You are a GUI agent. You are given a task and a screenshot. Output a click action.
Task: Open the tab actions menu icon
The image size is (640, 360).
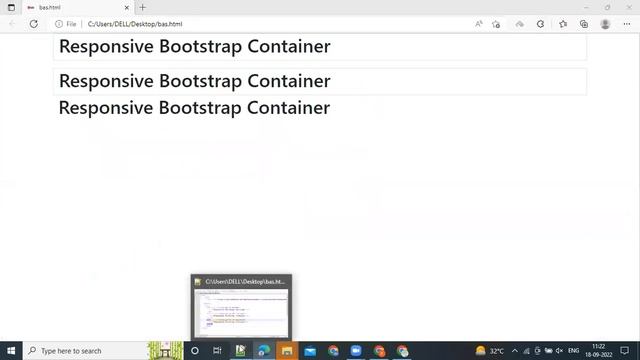(11, 7)
